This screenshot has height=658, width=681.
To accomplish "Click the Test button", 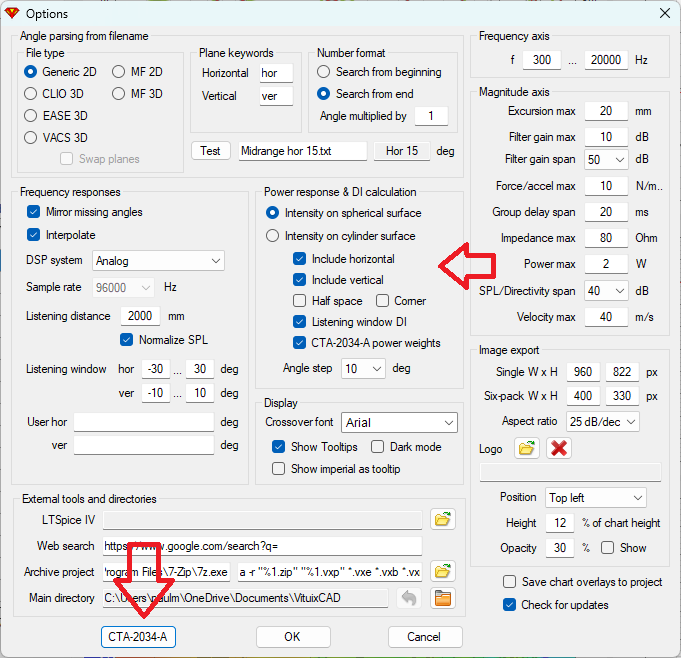I will coord(210,151).
